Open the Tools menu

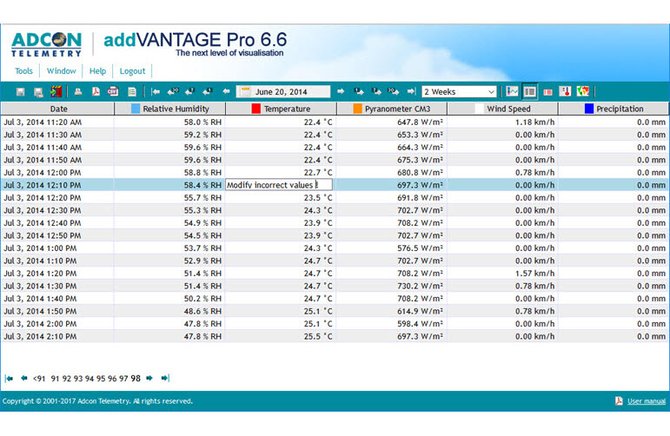(24, 71)
